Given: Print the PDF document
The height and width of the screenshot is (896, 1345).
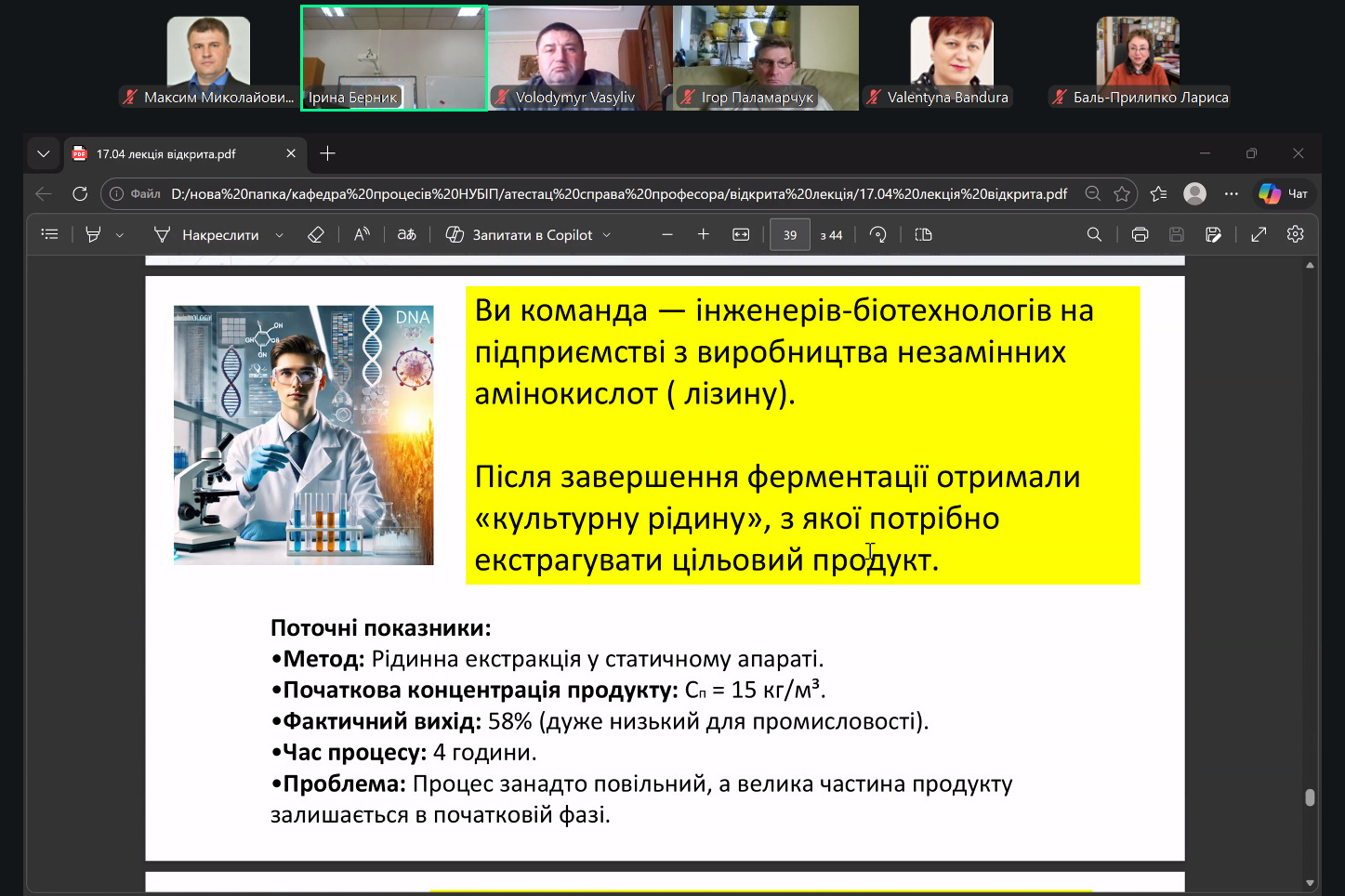Looking at the screenshot, I should [x=1140, y=235].
